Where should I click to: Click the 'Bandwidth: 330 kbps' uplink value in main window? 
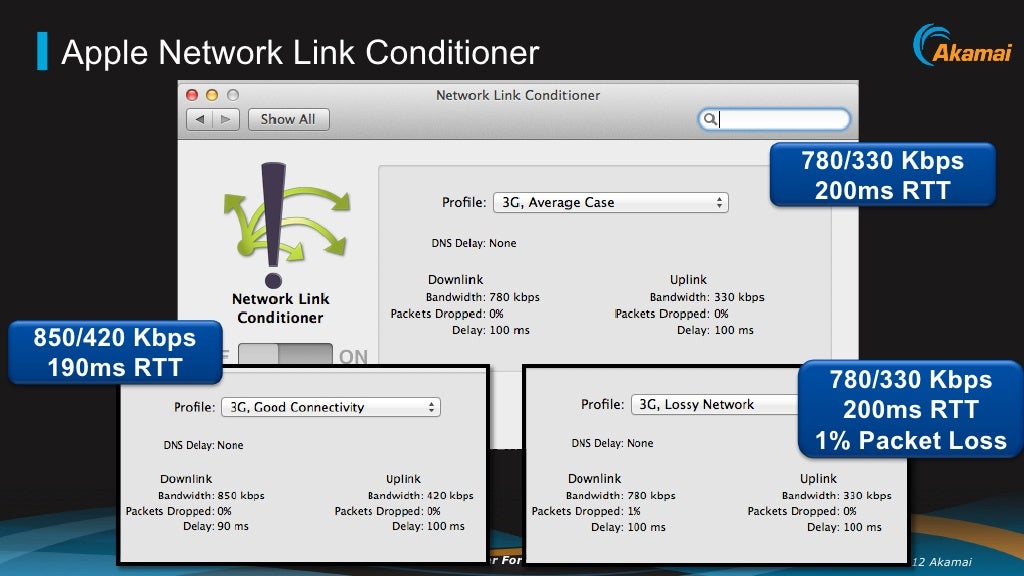(x=707, y=297)
